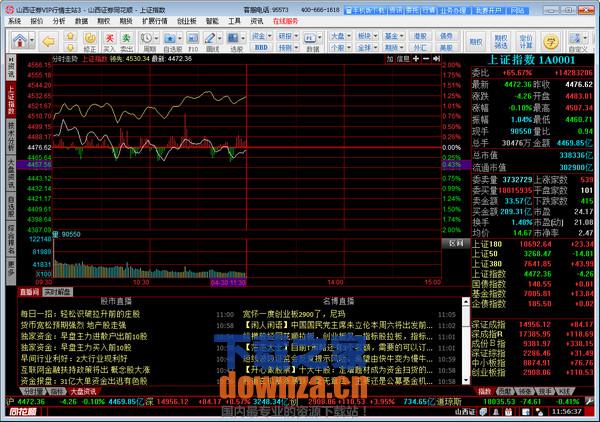The image size is (600, 422).
Task: Open the 研报 dropdown
Action: pos(288,36)
